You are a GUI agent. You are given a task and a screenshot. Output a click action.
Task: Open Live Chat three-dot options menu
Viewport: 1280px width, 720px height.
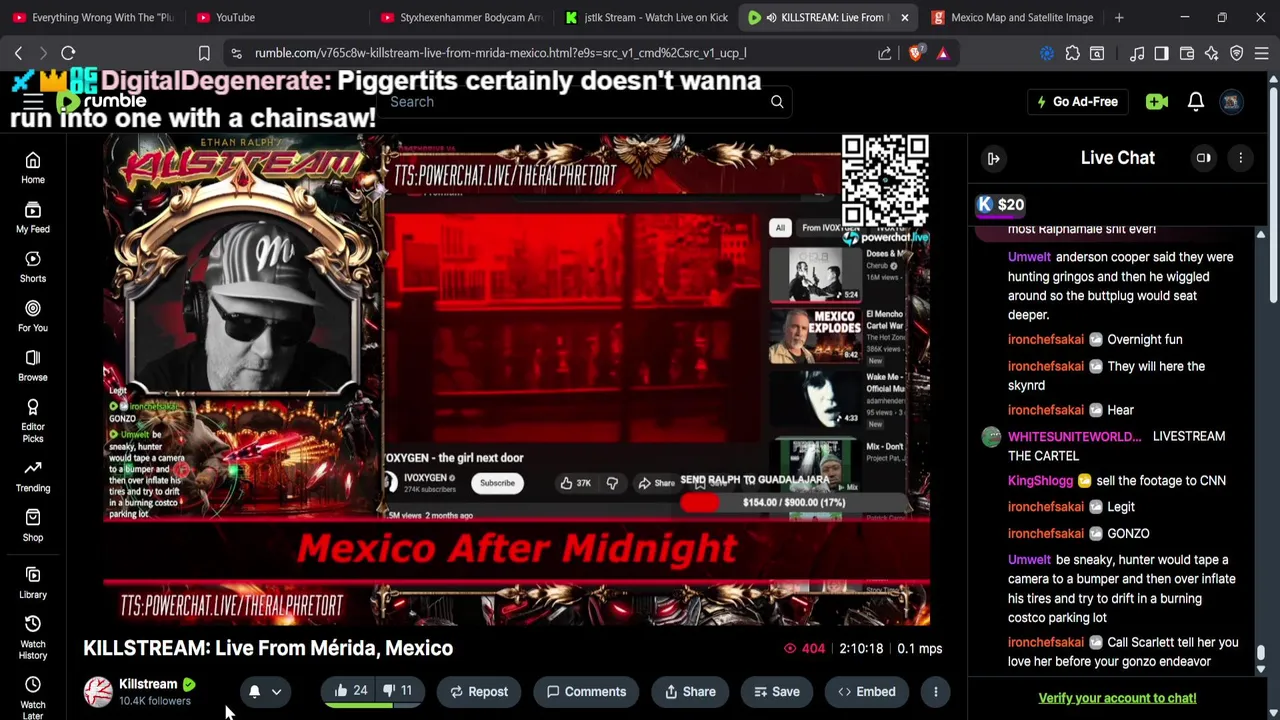(x=1240, y=158)
